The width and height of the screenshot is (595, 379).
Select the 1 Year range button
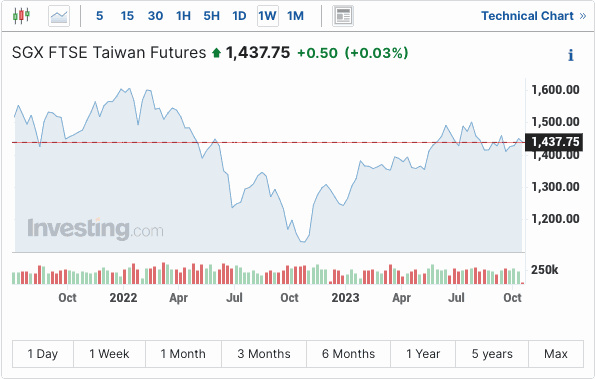pos(423,354)
